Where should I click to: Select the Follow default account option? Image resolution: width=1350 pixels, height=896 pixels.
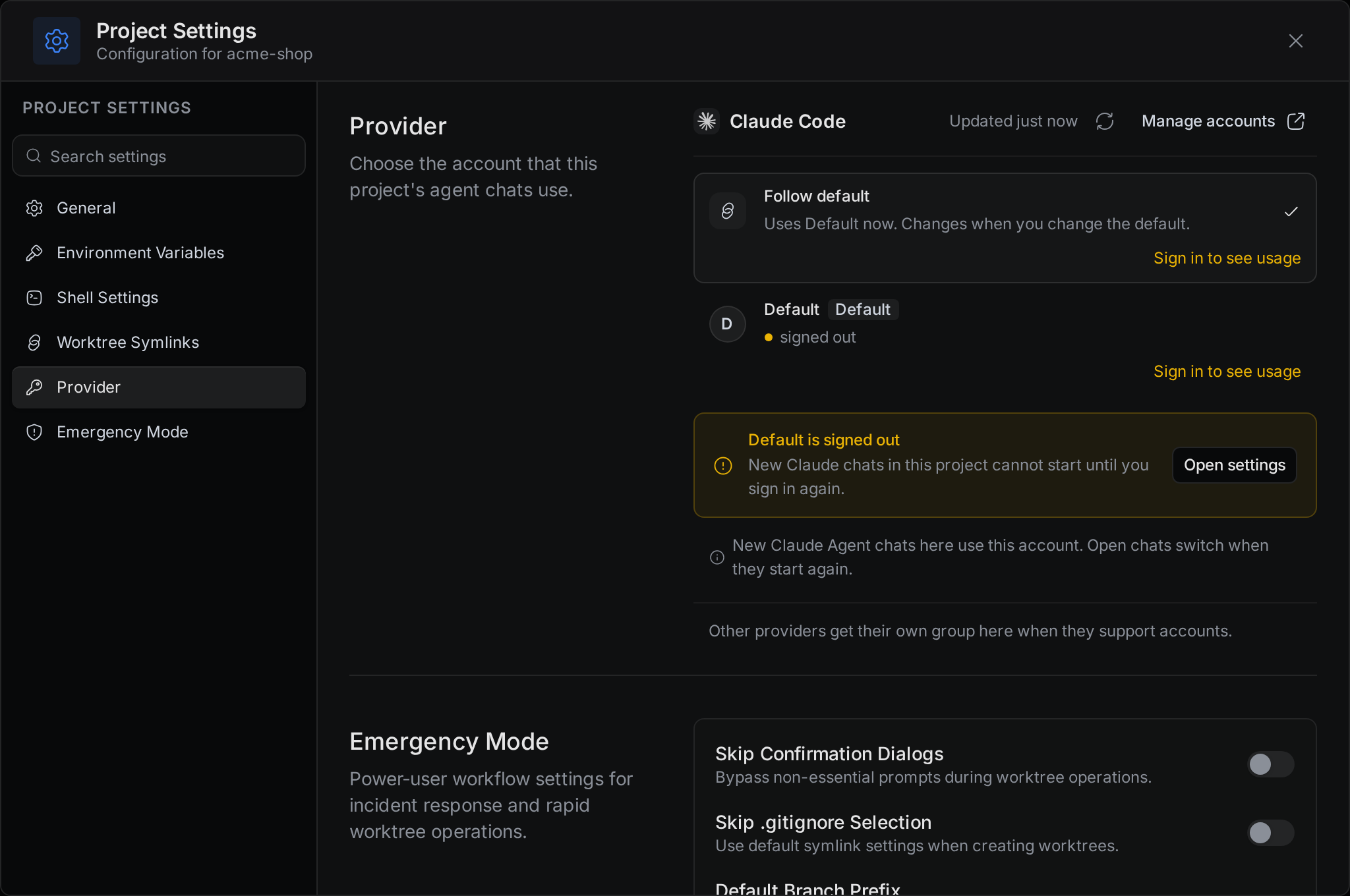1005,228
